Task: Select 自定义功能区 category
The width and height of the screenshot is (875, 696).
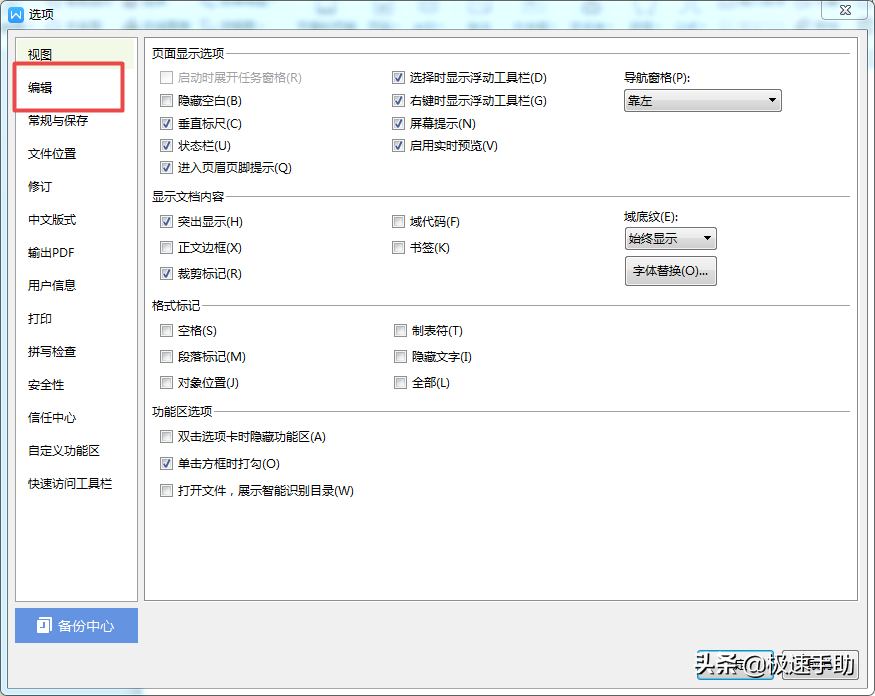Action: coord(64,450)
